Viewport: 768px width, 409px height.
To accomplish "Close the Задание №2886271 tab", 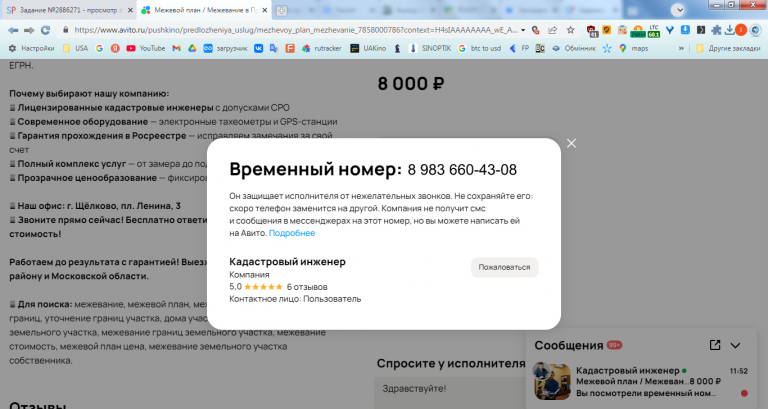I will click(x=130, y=10).
